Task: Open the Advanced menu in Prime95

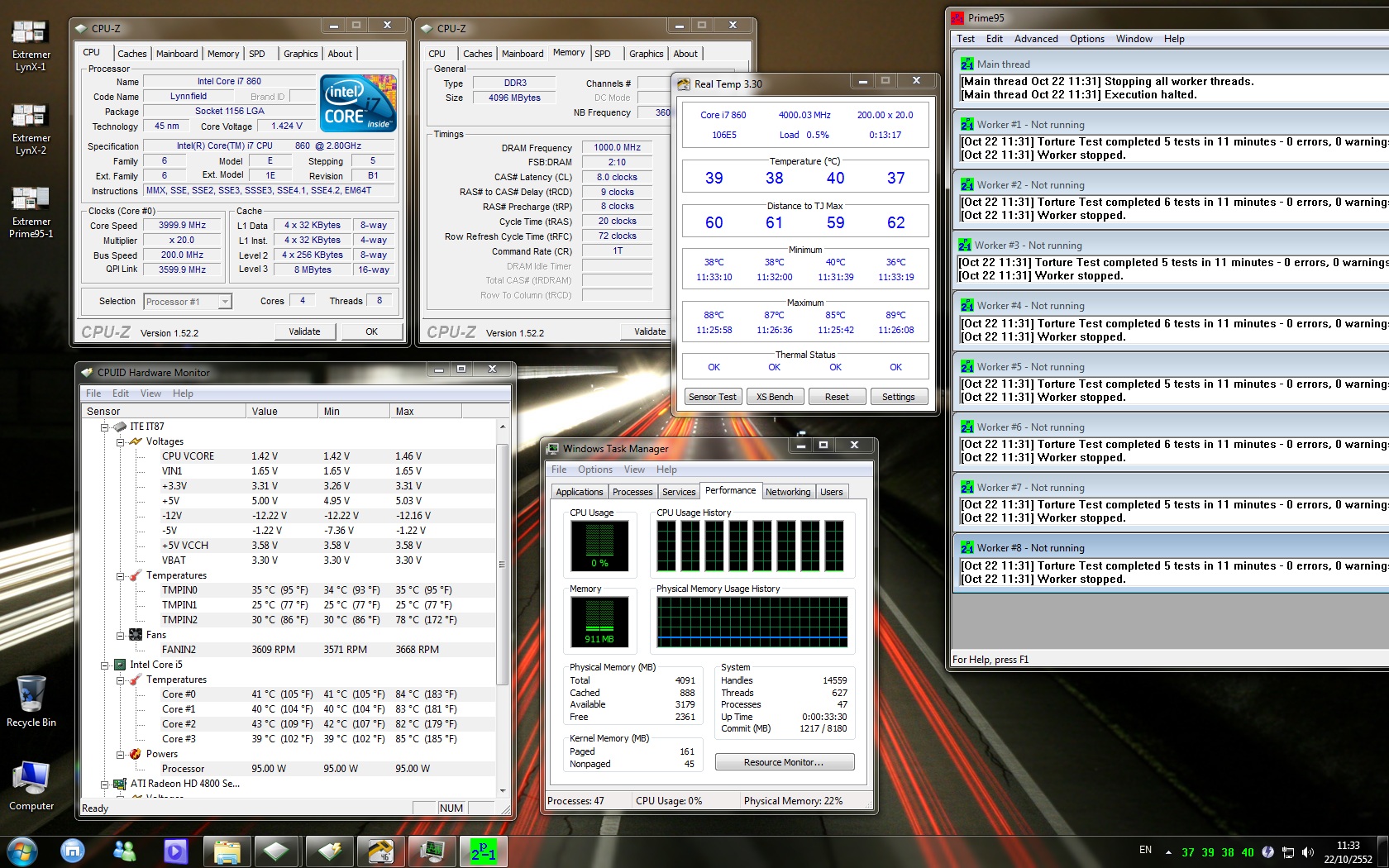Action: (1035, 39)
